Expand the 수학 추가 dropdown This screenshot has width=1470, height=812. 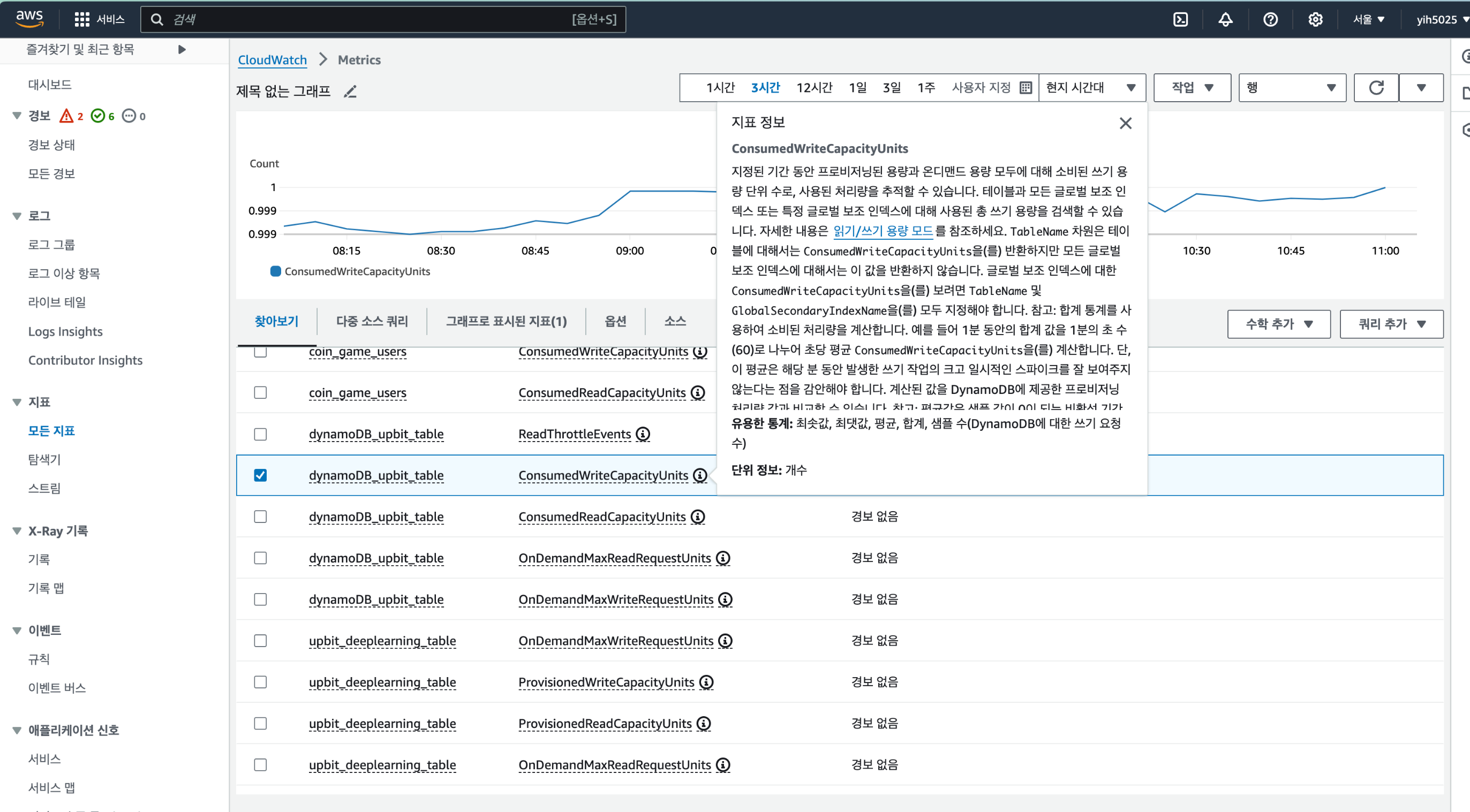(x=1278, y=324)
